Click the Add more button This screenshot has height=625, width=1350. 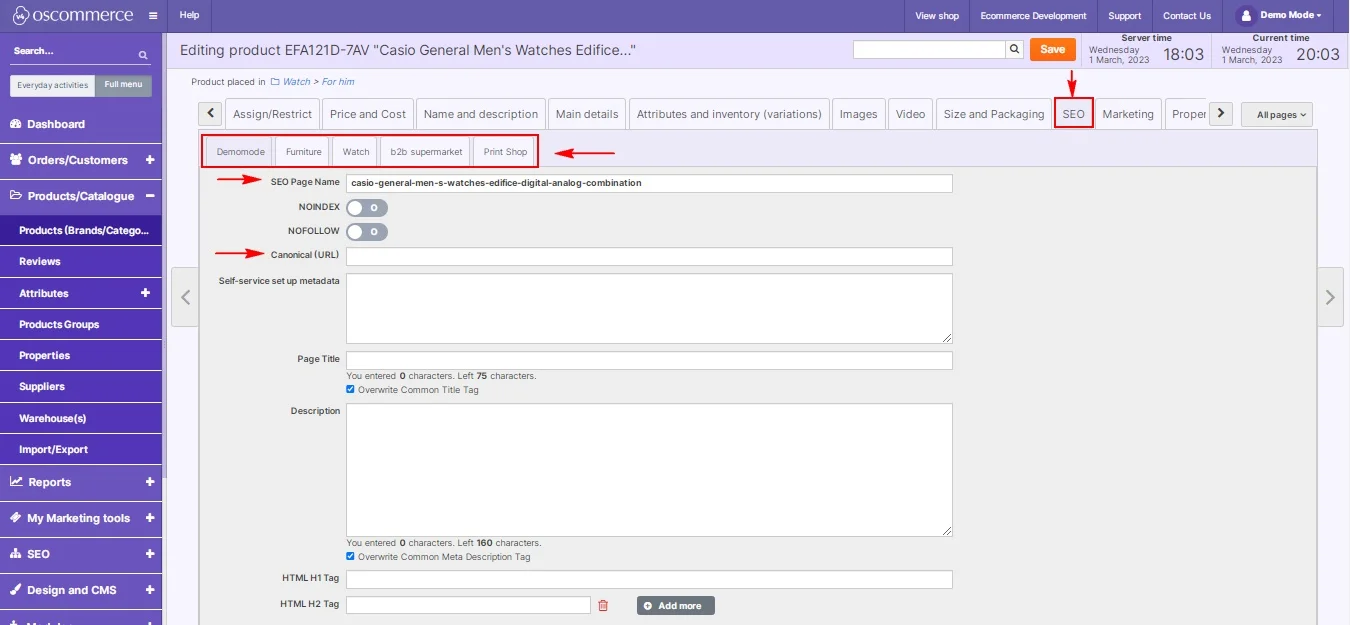676,605
